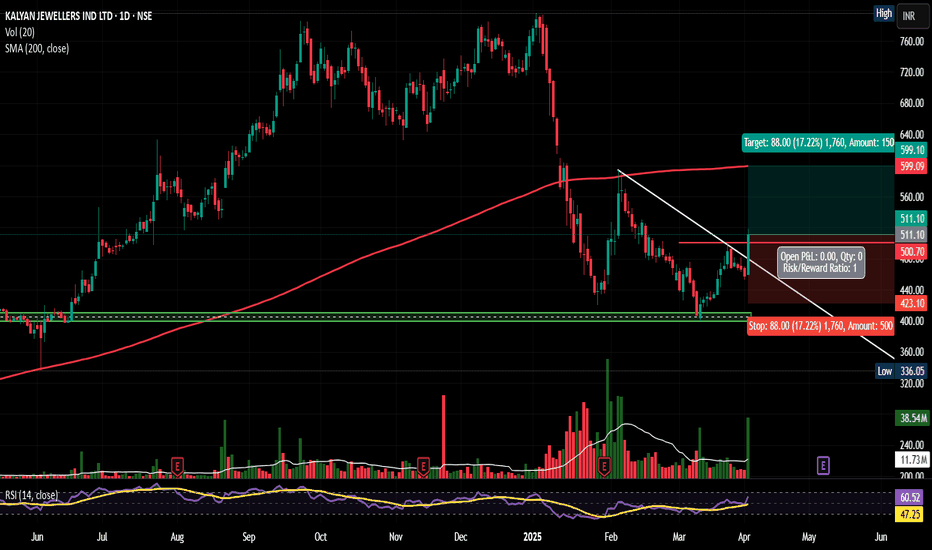Click earnings E marker near February
The image size is (932, 550).
click(x=604, y=466)
